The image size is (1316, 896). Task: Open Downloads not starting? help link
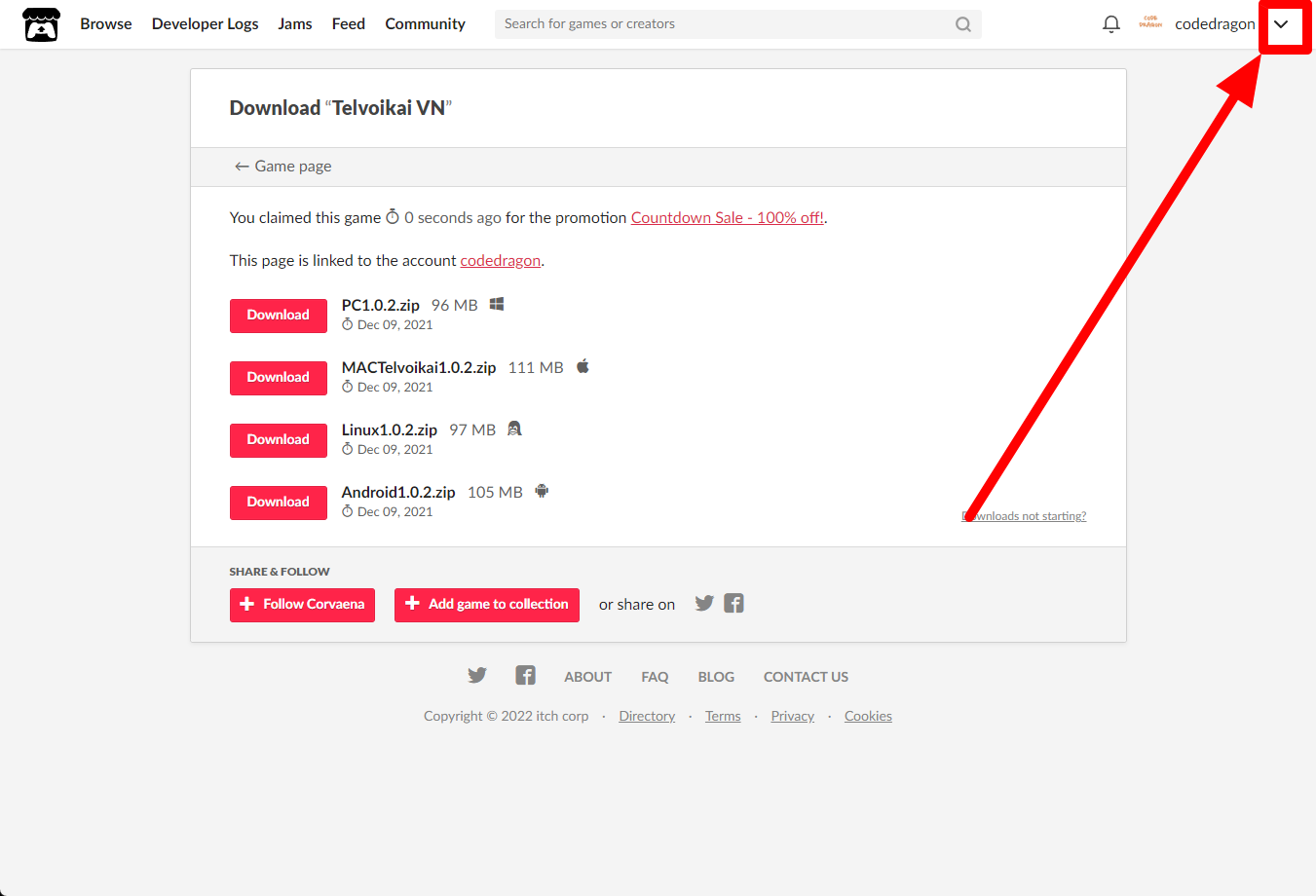coord(1024,516)
